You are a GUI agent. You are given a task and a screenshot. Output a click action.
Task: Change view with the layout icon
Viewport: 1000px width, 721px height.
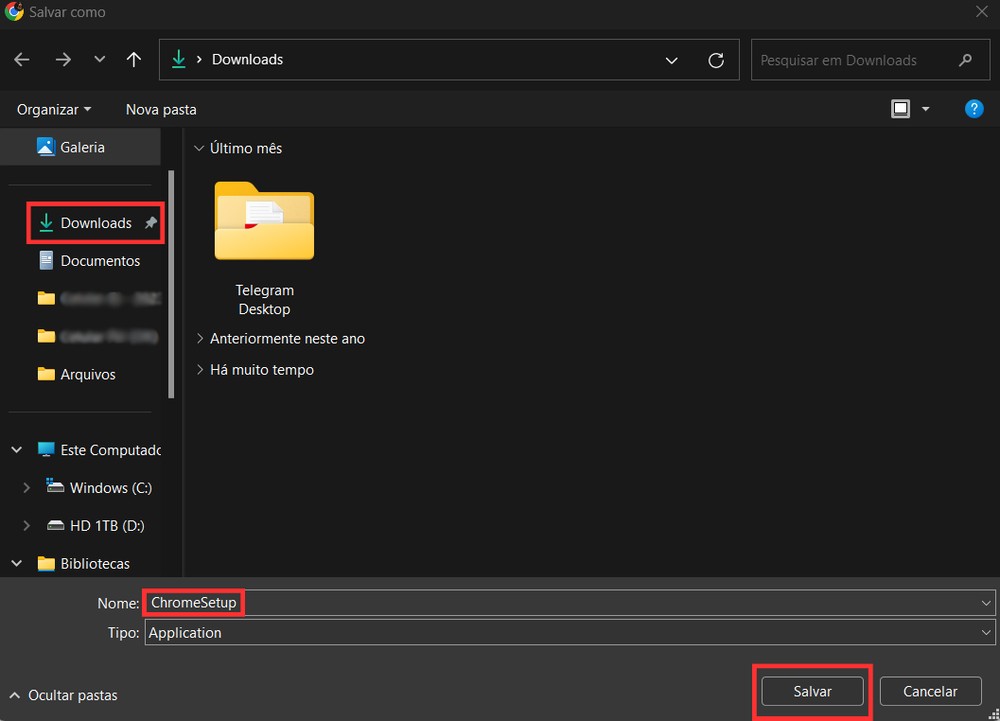901,109
